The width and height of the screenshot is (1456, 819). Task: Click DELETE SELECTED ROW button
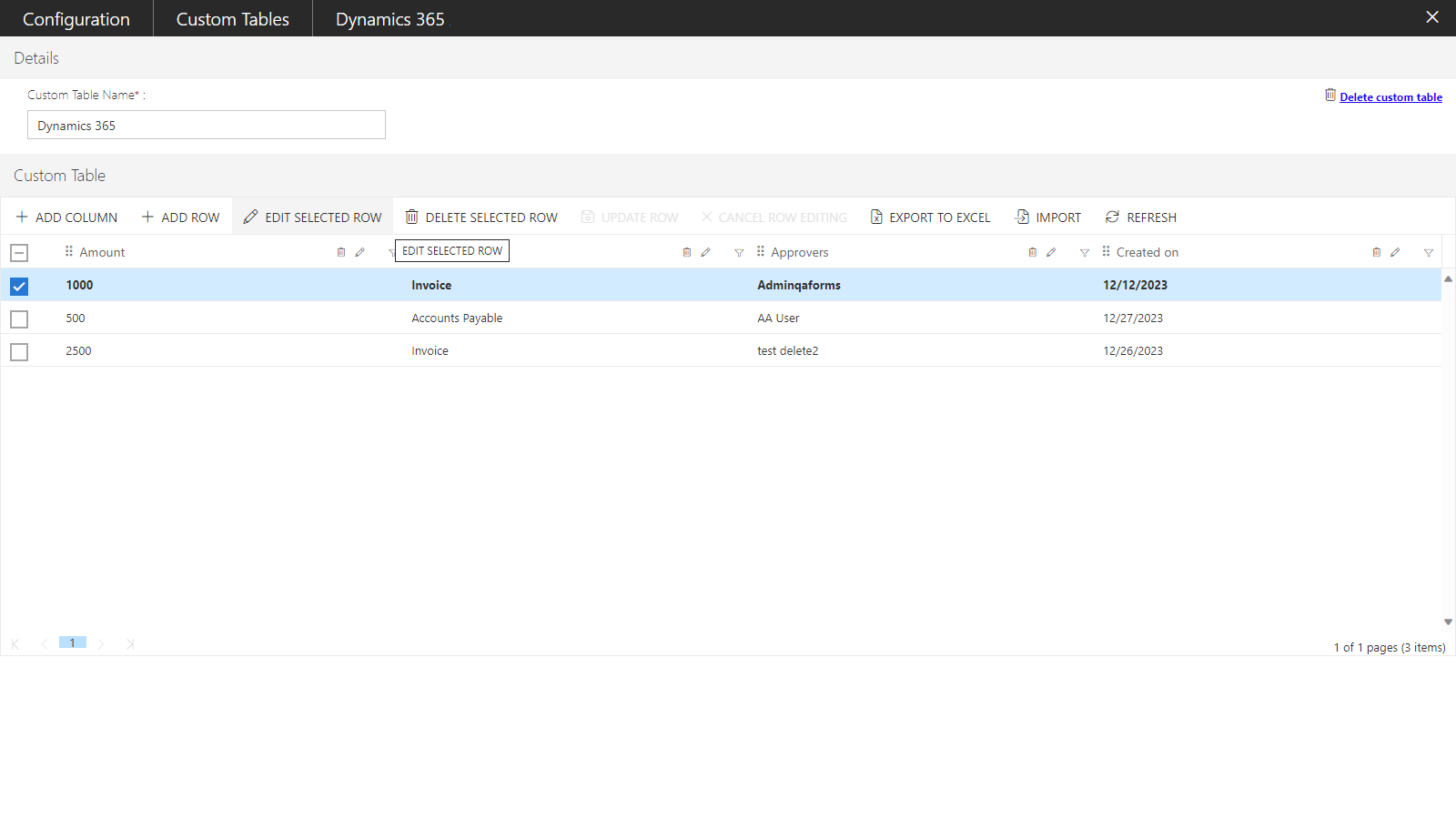(481, 217)
